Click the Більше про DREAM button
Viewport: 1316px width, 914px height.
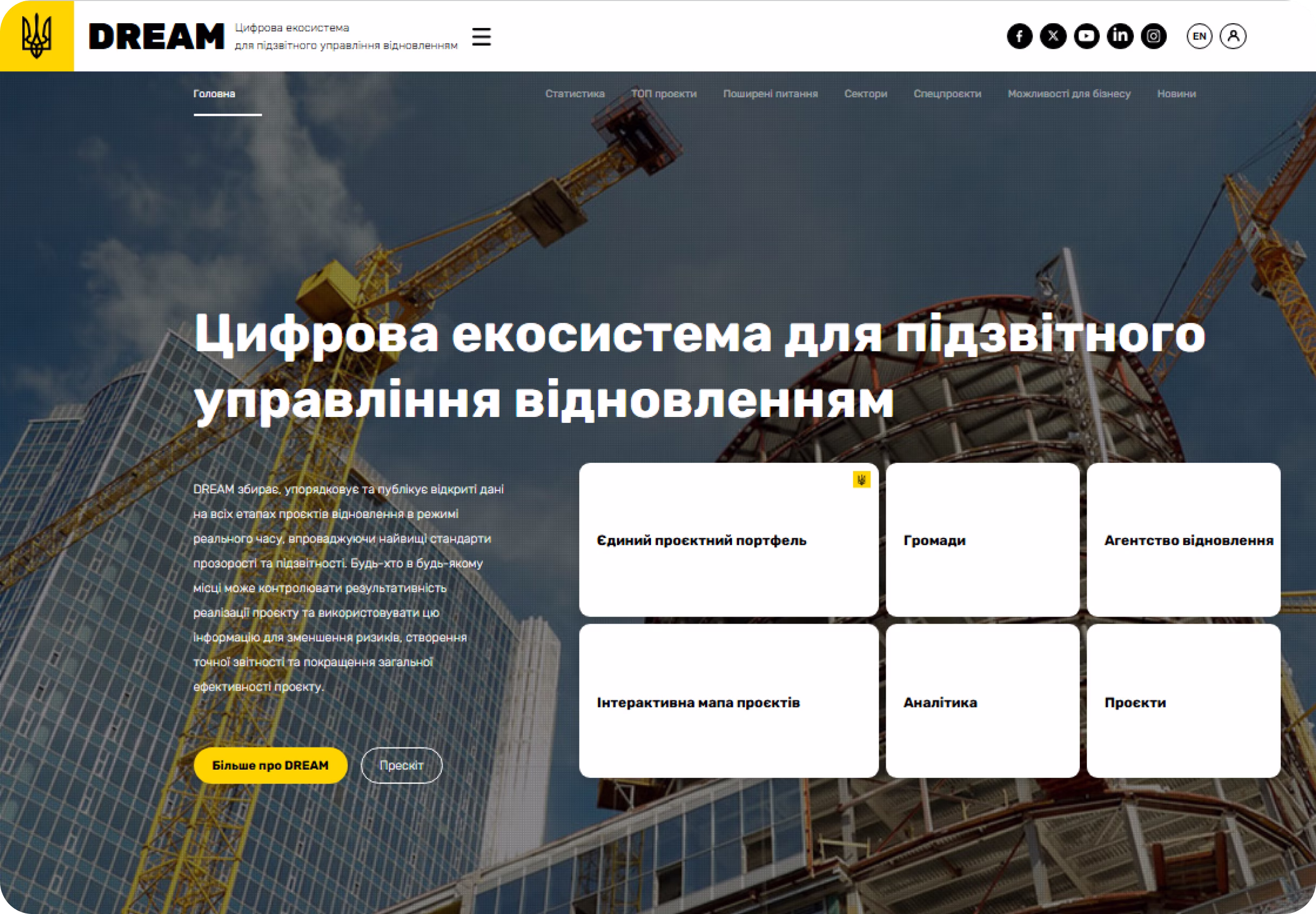[x=270, y=765]
